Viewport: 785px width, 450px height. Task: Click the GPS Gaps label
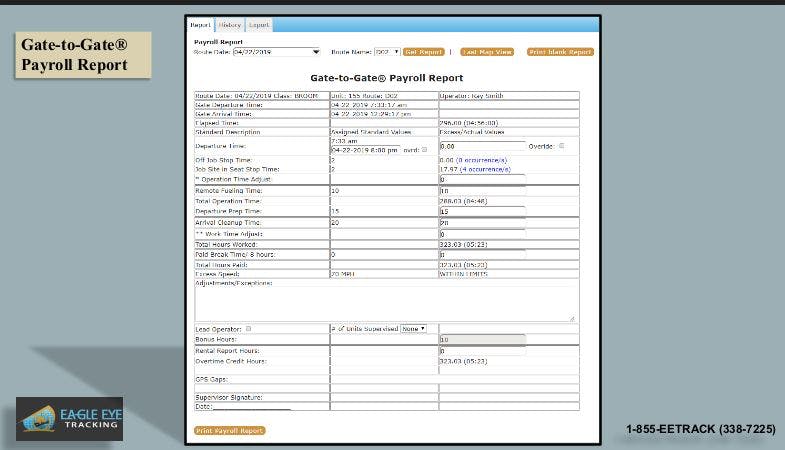(212, 379)
